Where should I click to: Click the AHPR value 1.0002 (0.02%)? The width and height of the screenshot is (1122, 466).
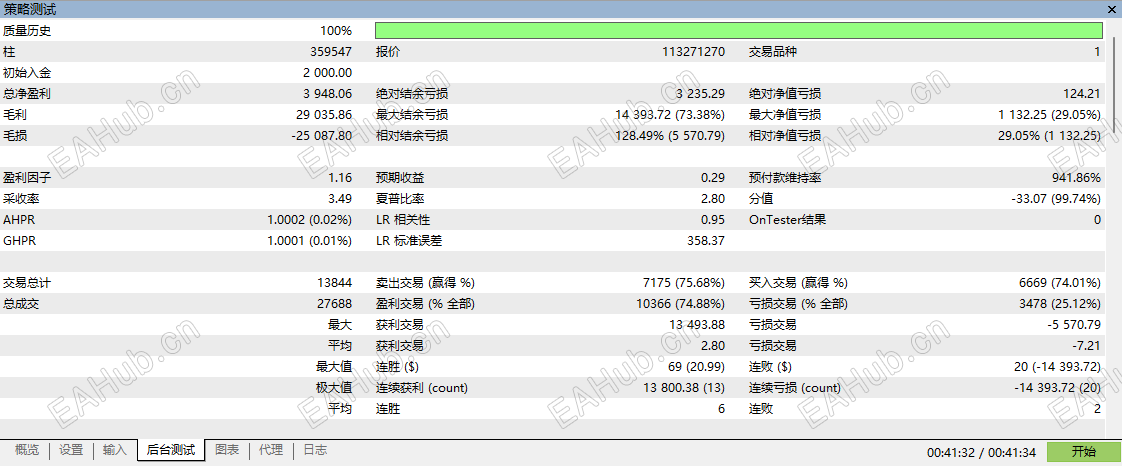point(310,220)
